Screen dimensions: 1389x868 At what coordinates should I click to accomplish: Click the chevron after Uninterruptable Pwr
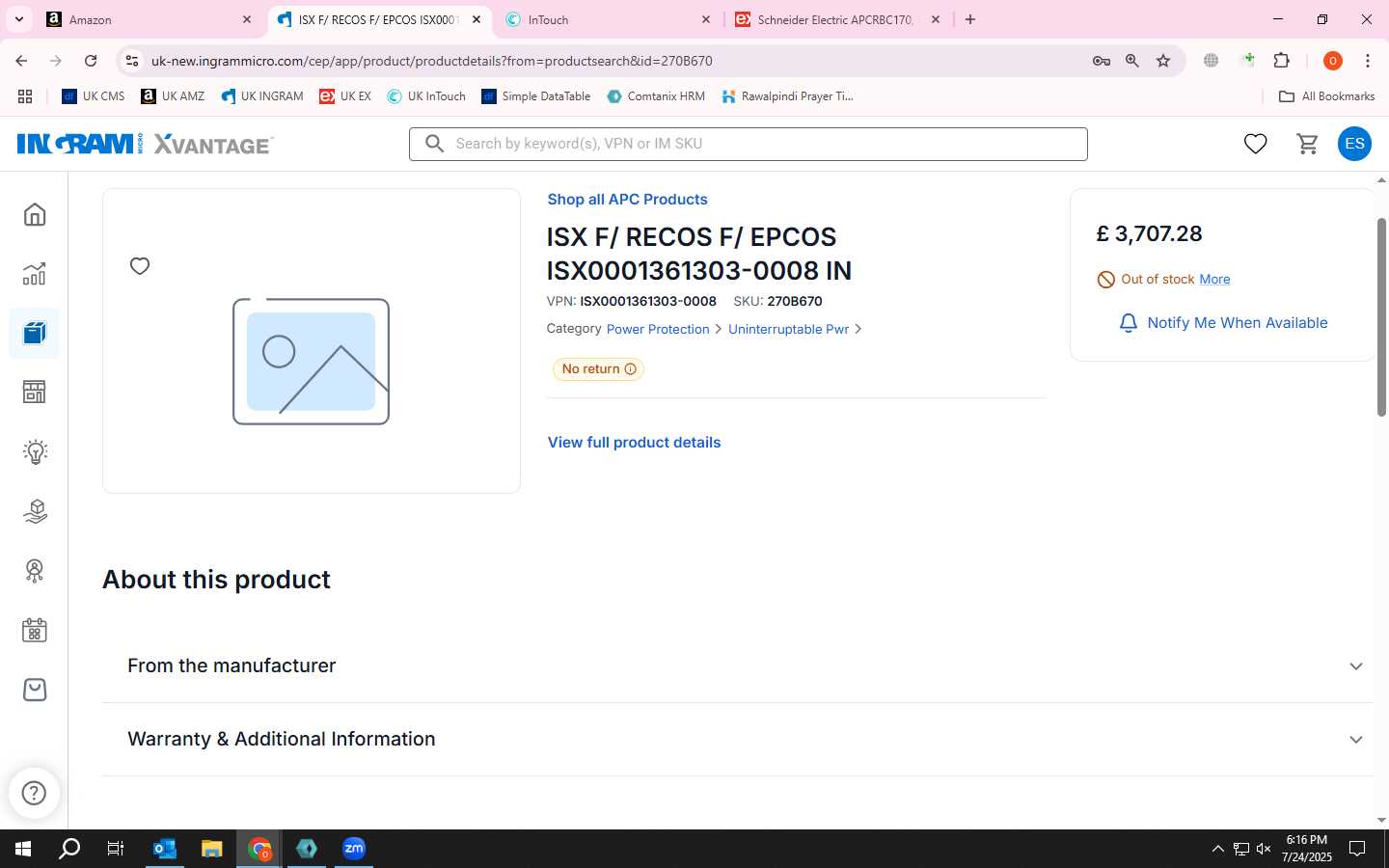[x=858, y=329]
